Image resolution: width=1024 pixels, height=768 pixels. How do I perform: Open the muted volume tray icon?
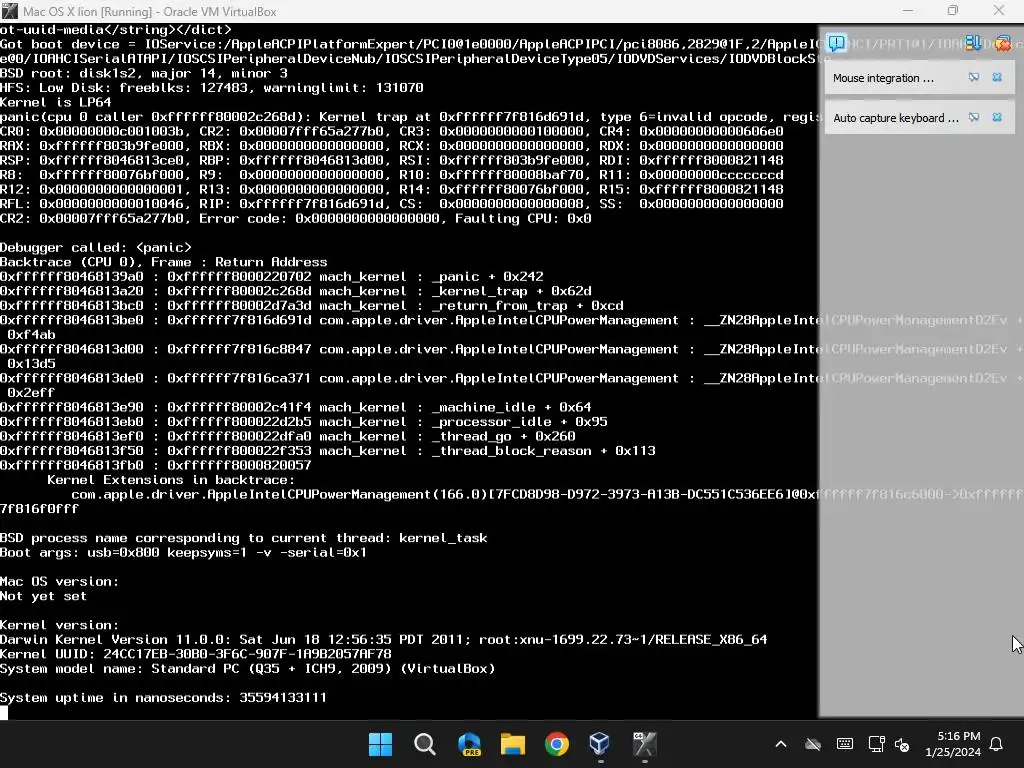903,744
